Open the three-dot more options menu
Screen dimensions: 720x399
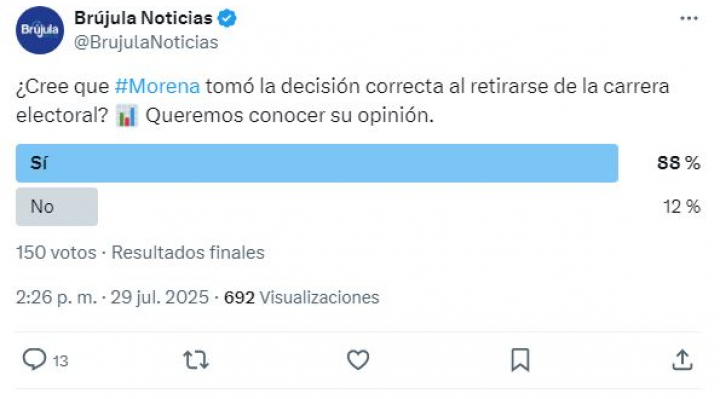(x=689, y=18)
